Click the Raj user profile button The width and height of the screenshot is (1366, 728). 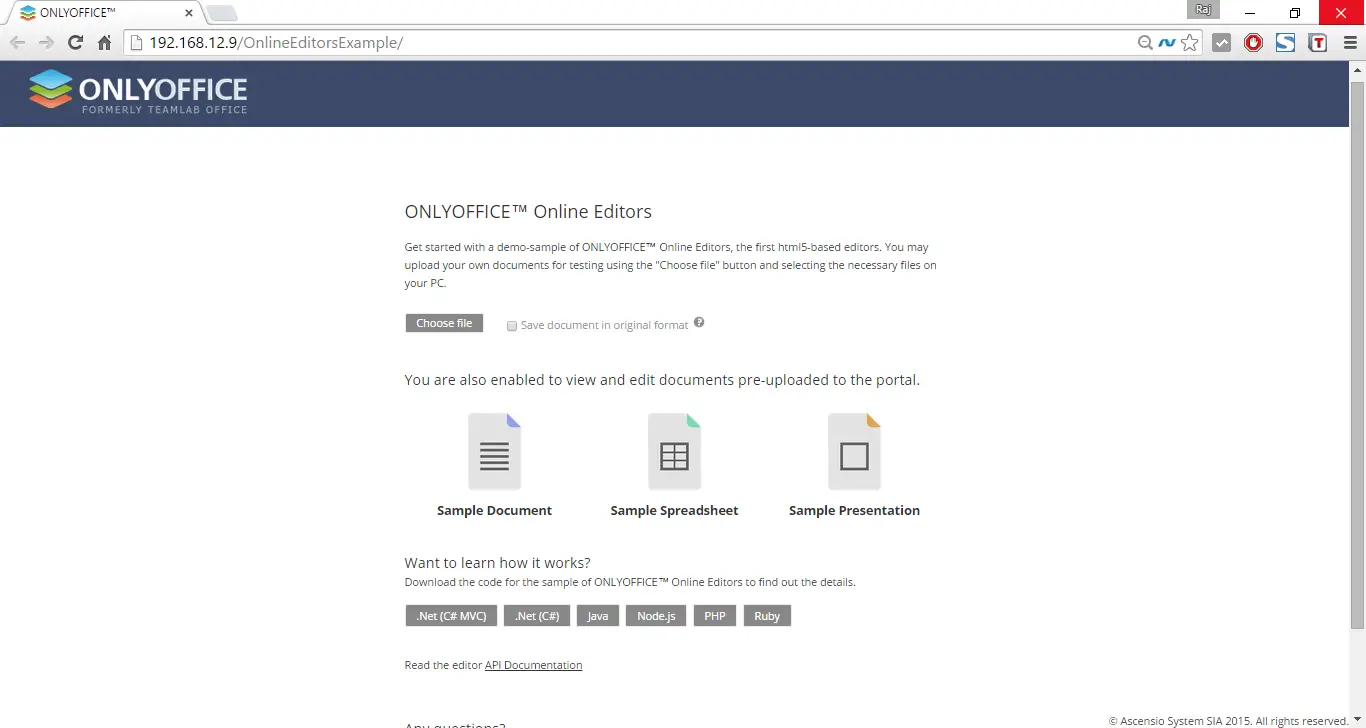point(1205,10)
